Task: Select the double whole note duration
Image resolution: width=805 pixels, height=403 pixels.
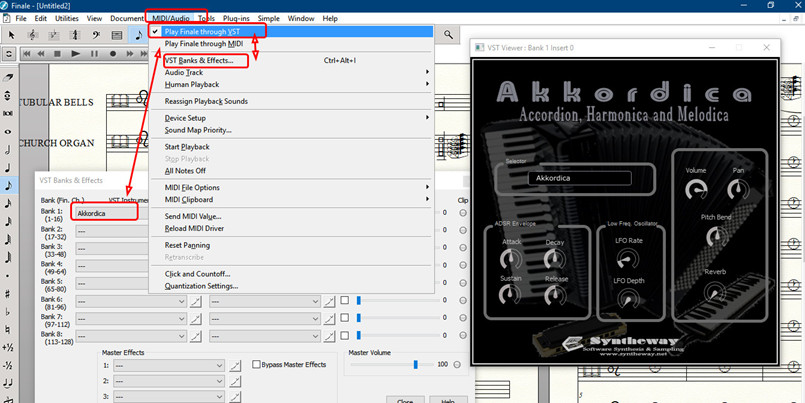Action: point(8,113)
